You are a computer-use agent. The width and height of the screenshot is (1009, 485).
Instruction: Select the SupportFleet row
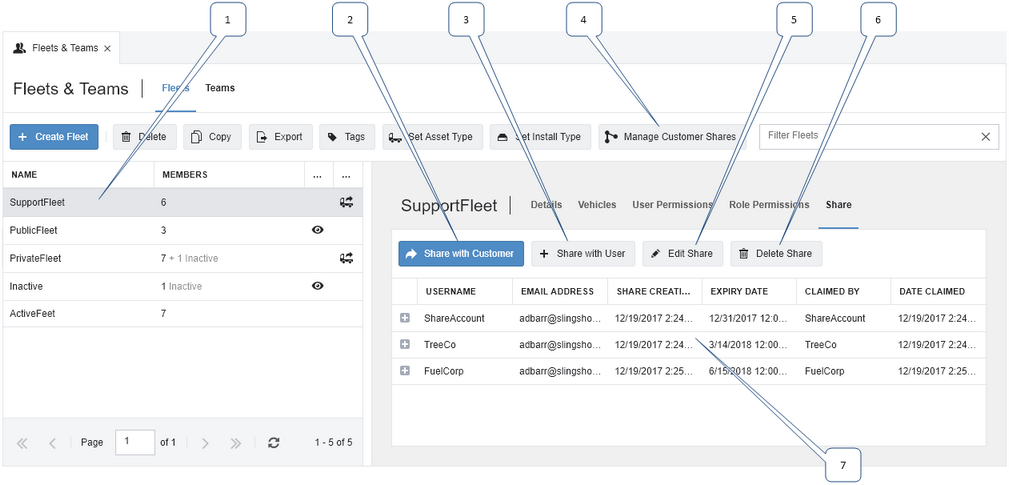click(183, 202)
